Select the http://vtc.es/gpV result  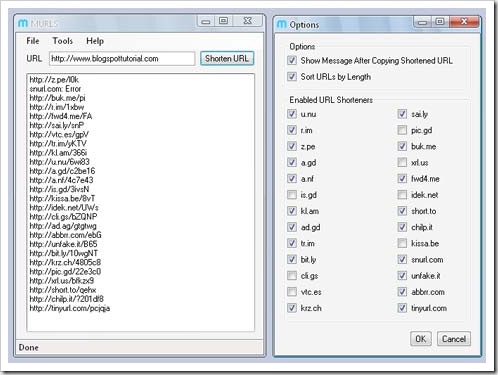coord(59,135)
